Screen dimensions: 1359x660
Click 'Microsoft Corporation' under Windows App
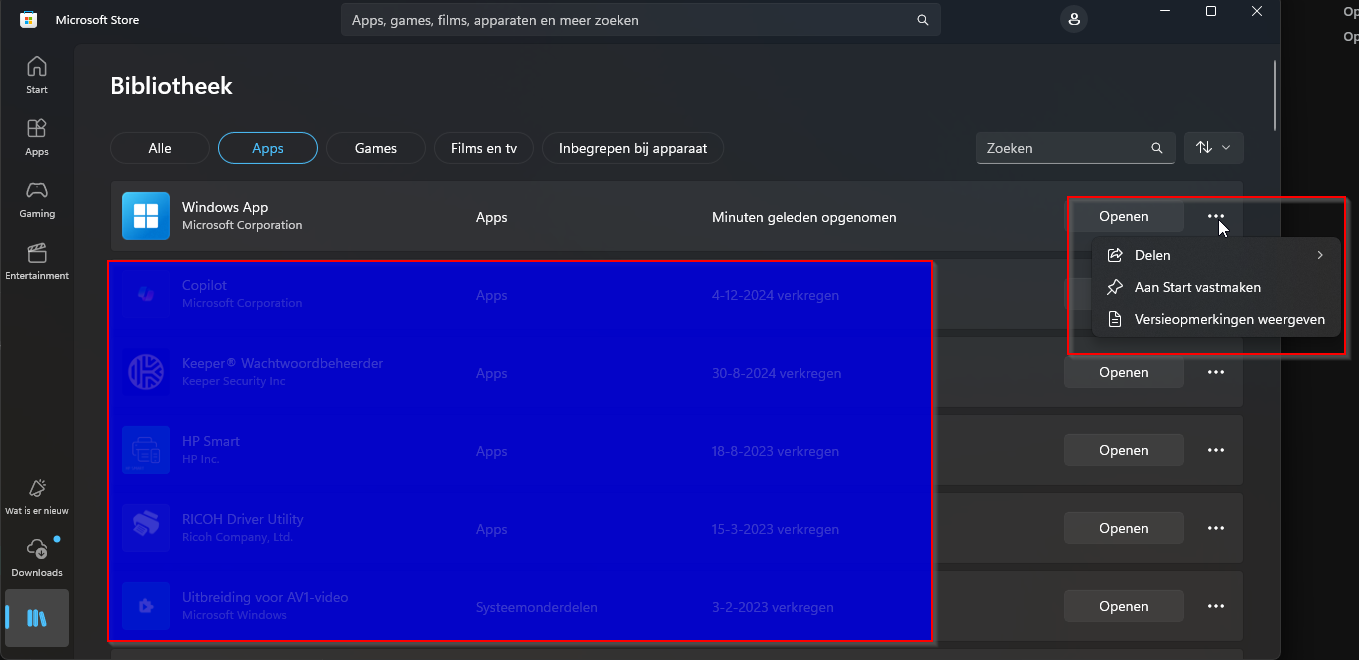(x=242, y=225)
